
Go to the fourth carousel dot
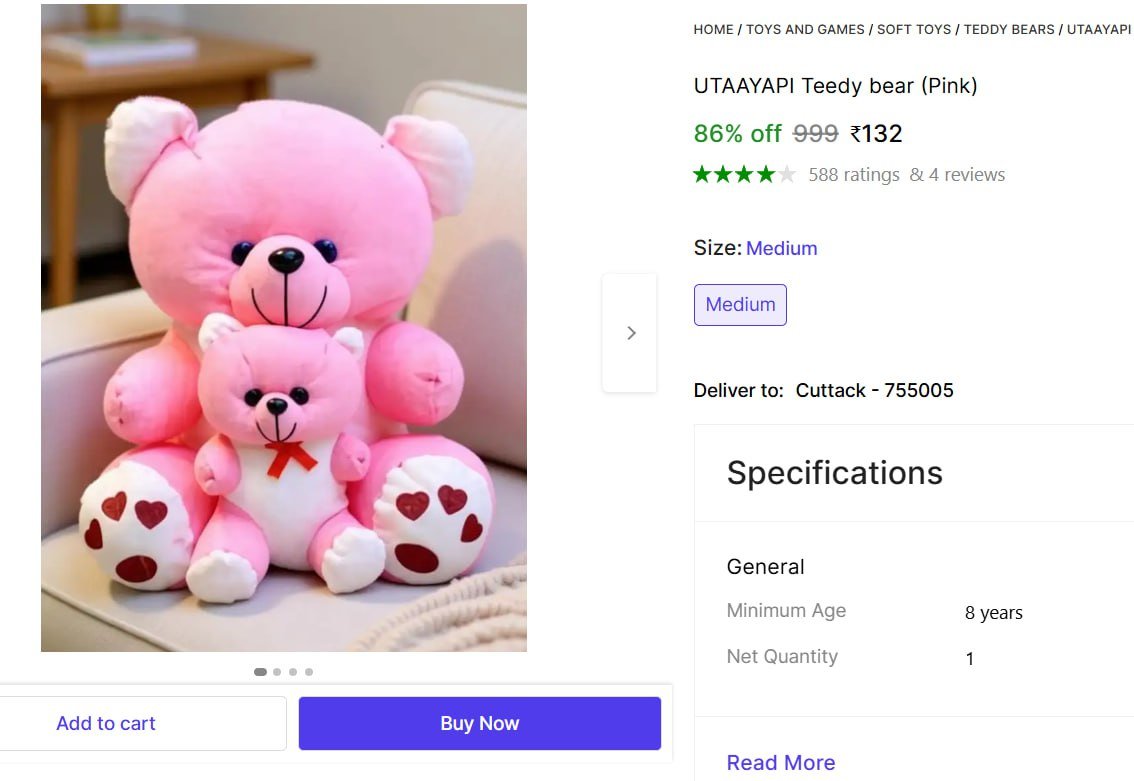click(309, 672)
